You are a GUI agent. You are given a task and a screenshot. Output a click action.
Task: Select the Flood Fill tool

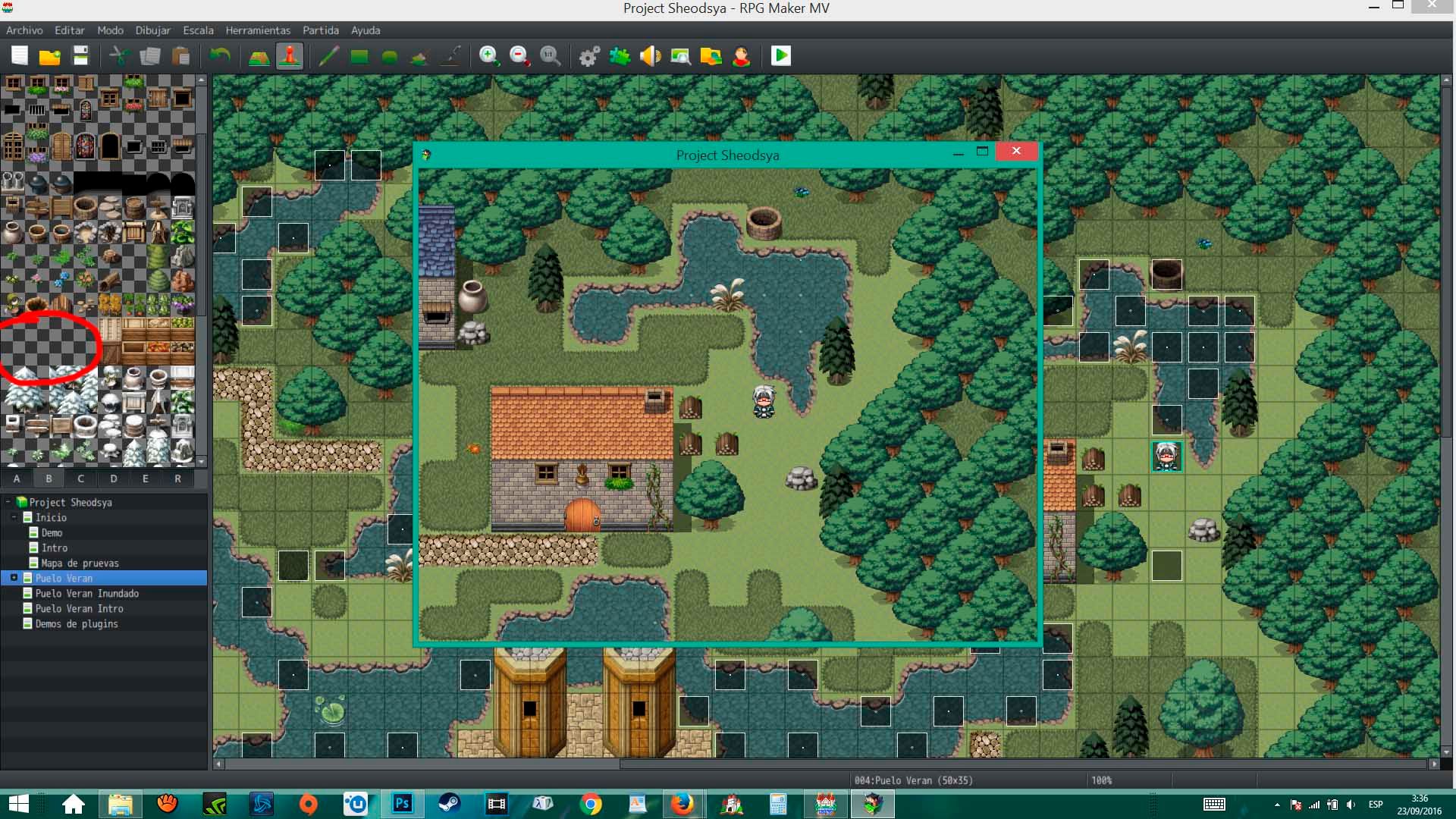coord(420,56)
